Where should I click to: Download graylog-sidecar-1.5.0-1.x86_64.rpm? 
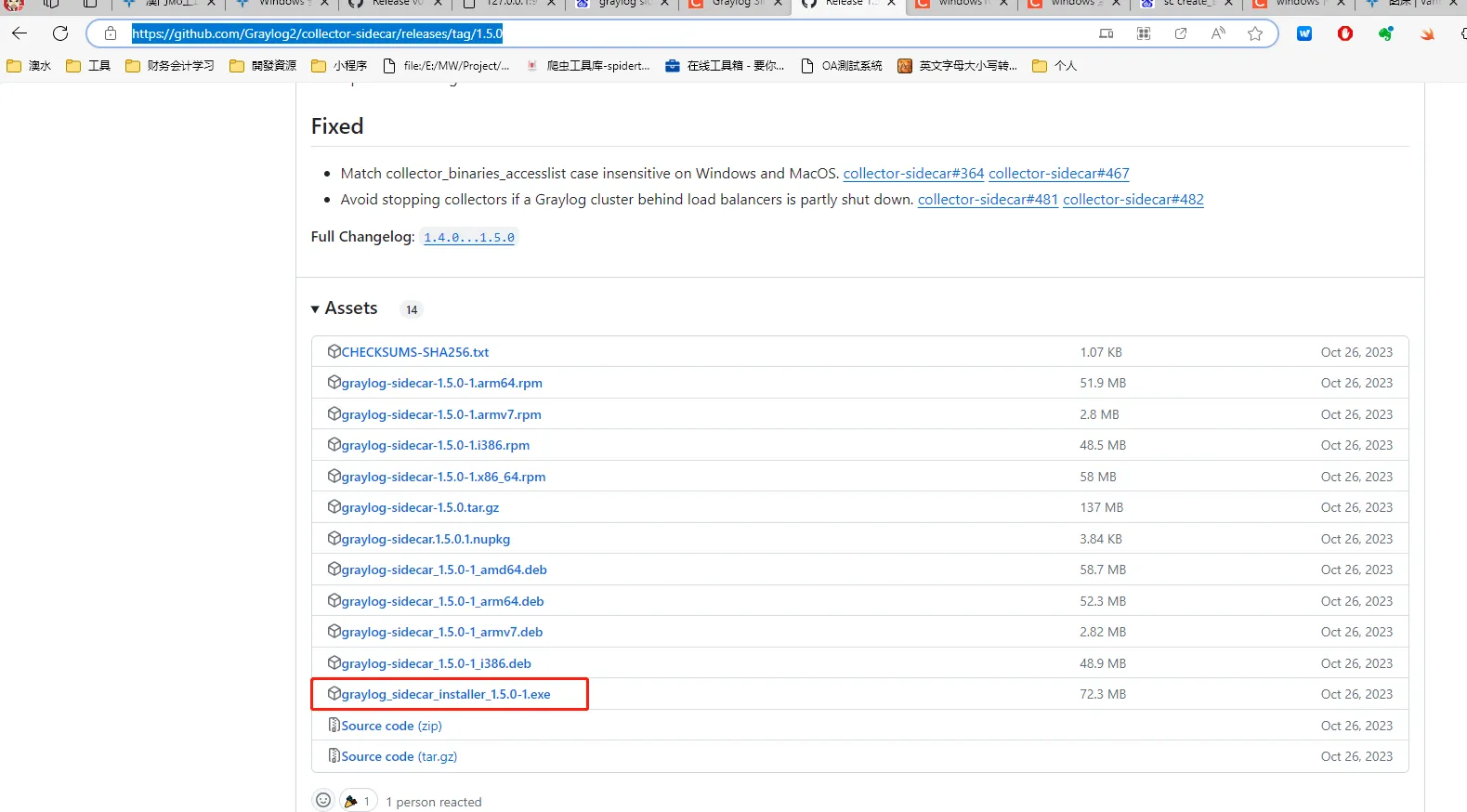[443, 477]
